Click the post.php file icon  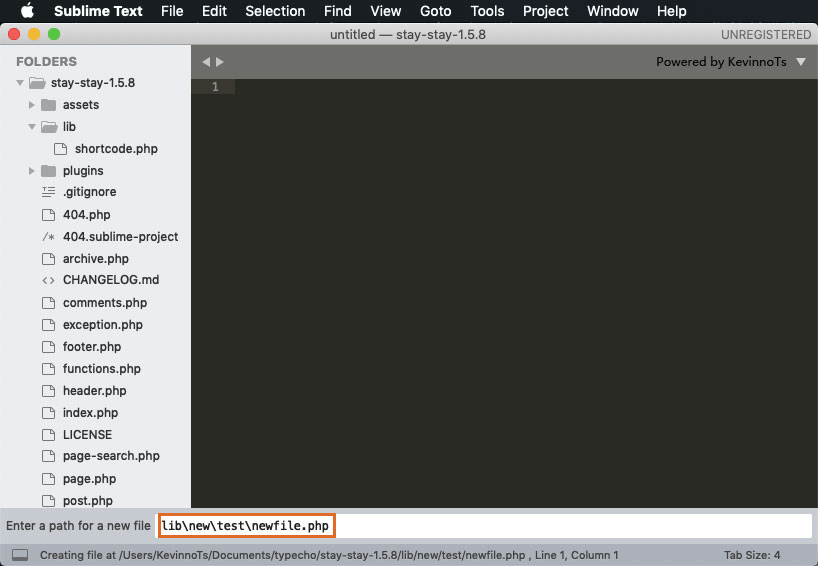(49, 501)
